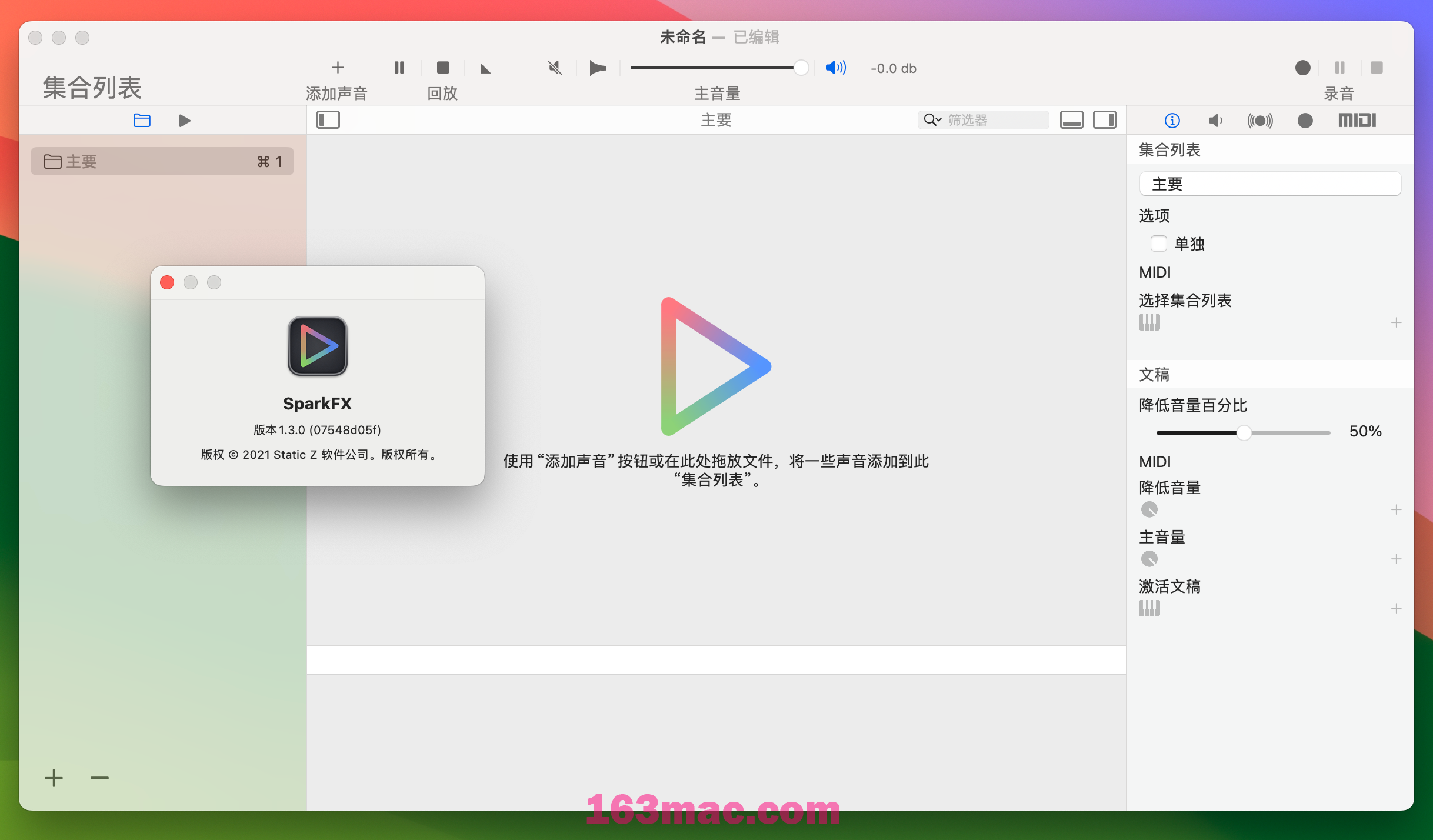Click the fade-out triangle icon
1433x840 pixels.
[486, 69]
